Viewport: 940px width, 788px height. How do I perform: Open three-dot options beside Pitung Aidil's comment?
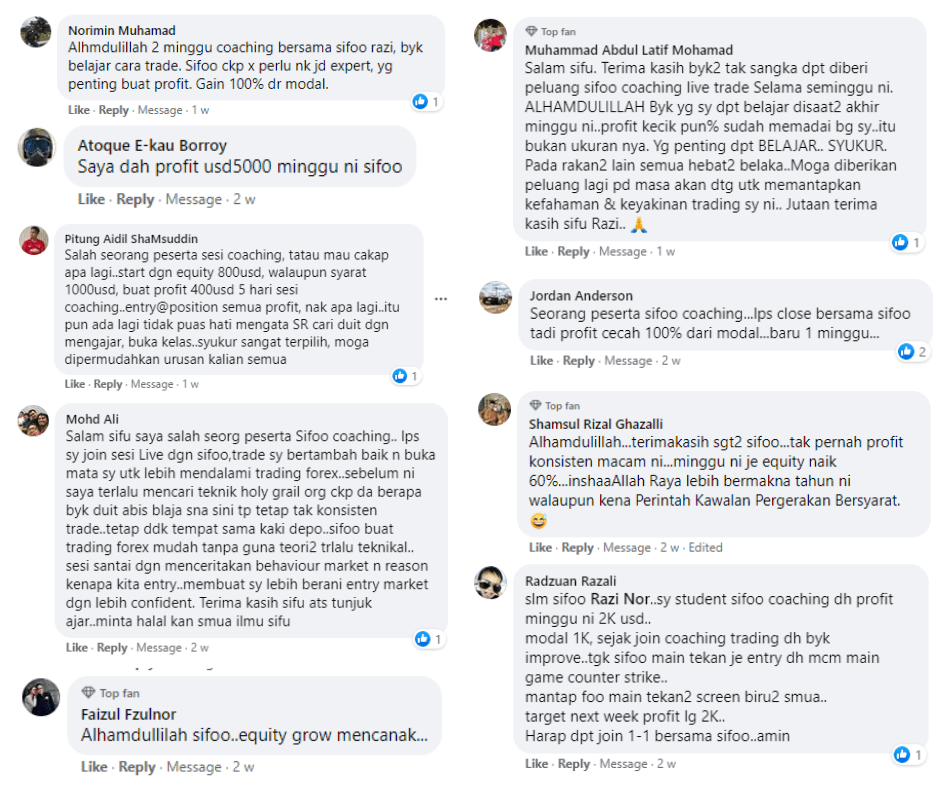click(441, 299)
